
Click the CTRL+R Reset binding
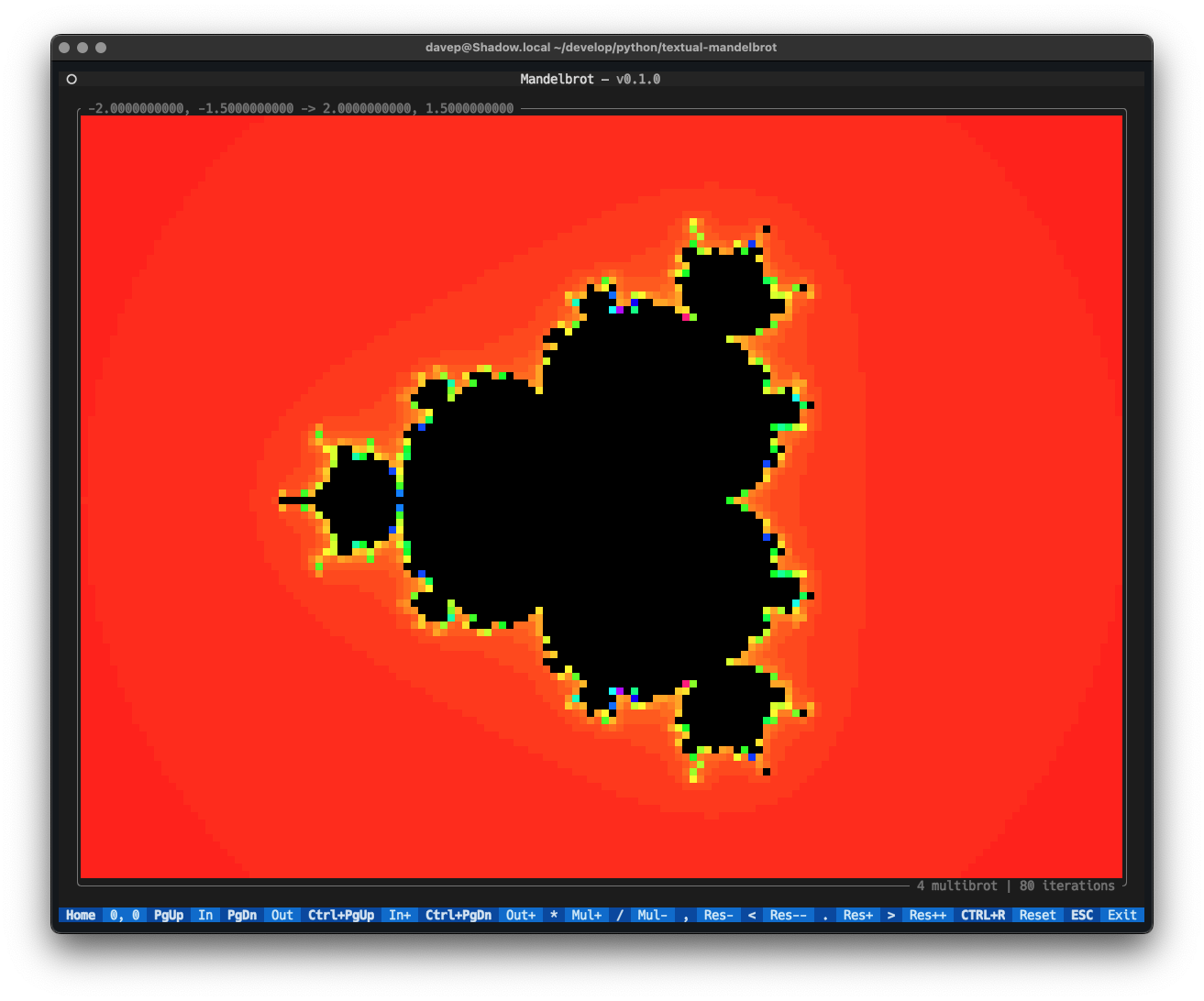click(x=1009, y=915)
